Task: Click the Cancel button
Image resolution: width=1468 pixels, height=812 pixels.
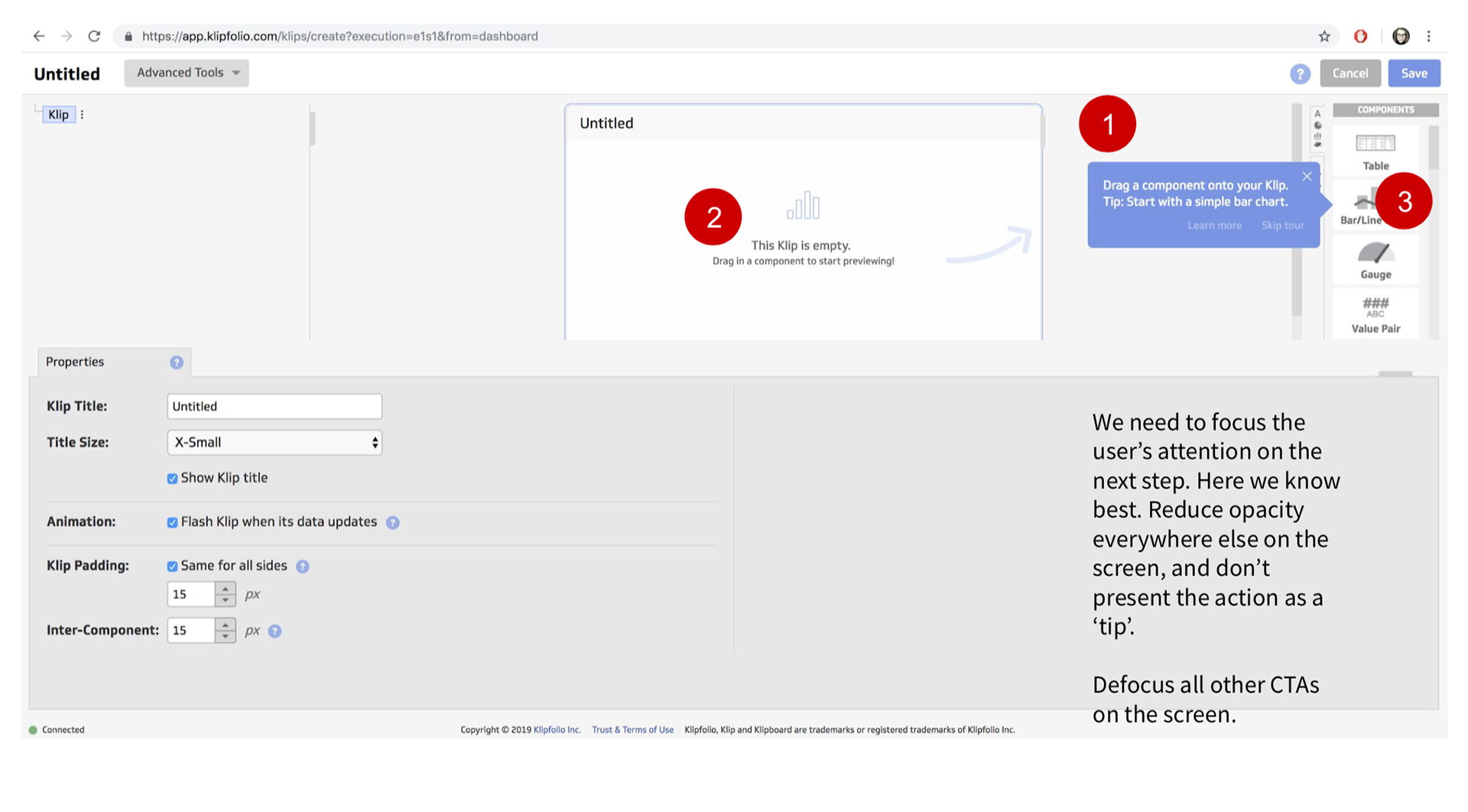Action: click(1349, 73)
